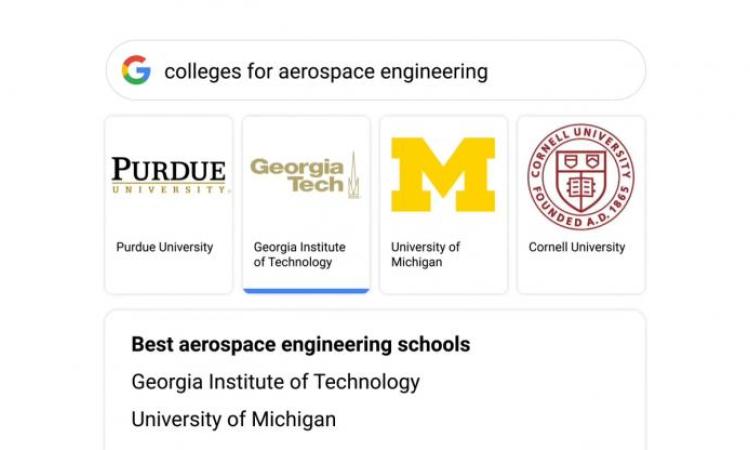Select the Purdue University card label
The height and width of the screenshot is (450, 750).
pos(164,247)
